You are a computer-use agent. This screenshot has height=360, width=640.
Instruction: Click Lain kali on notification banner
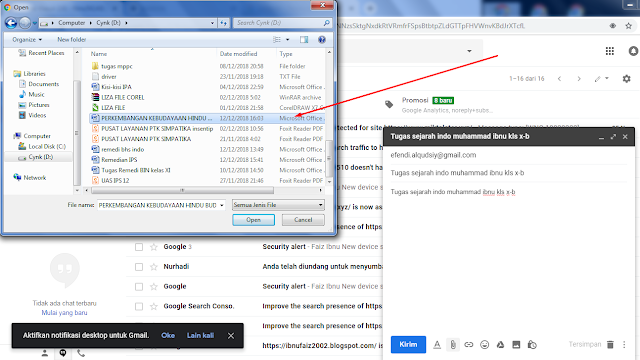pos(200,336)
